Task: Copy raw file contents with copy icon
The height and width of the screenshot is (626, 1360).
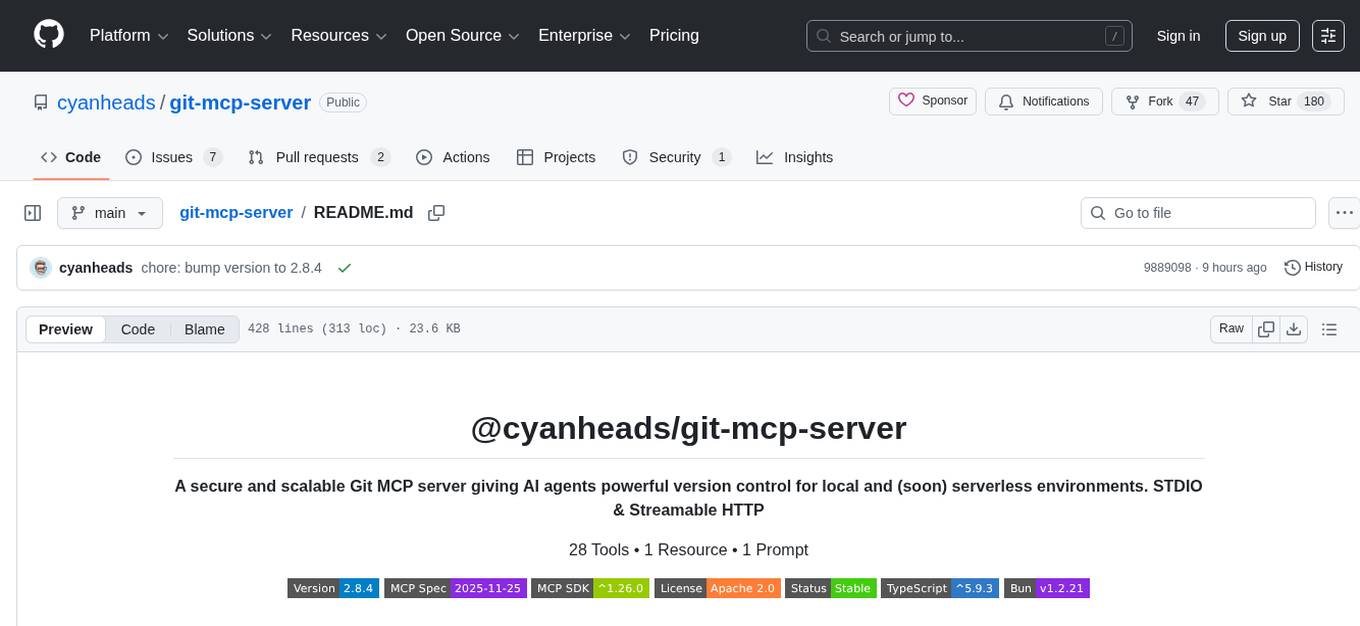Action: tap(1266, 328)
